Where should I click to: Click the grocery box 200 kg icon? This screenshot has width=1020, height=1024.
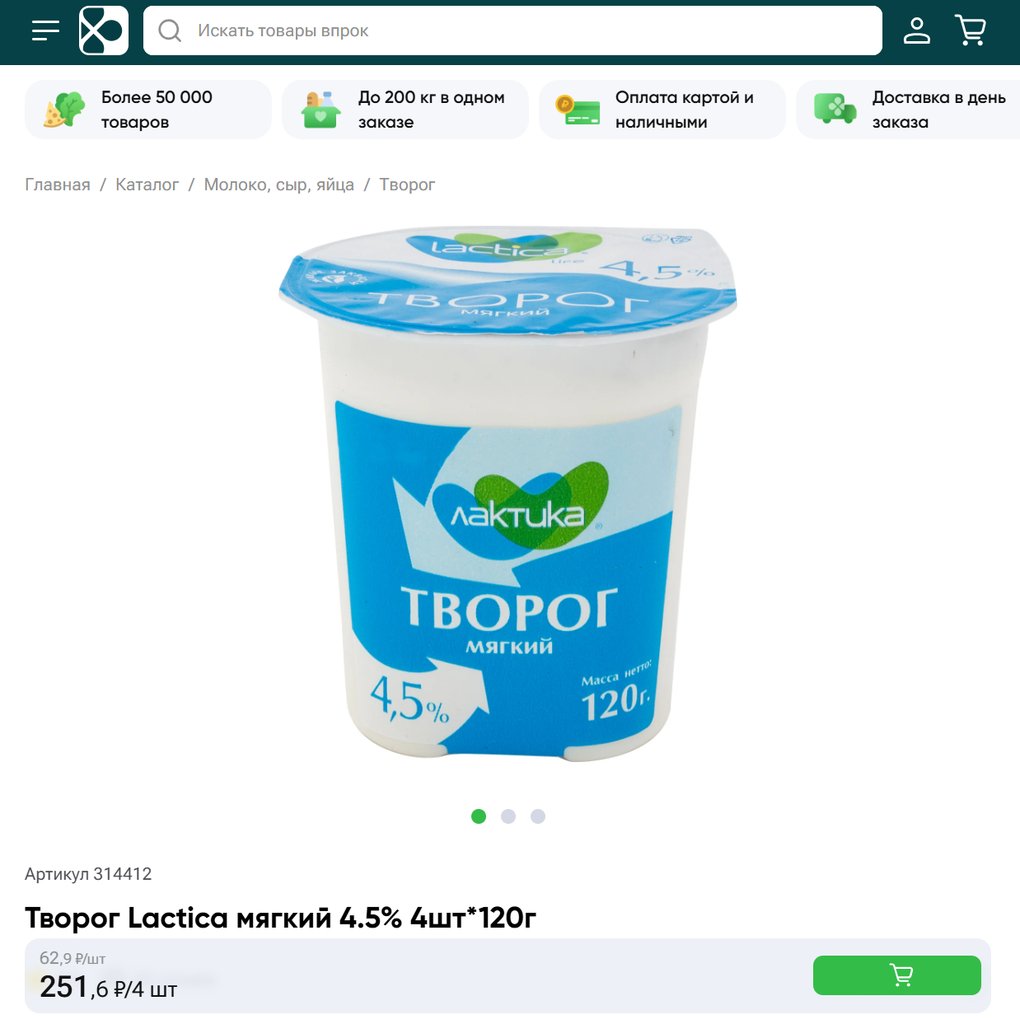click(321, 110)
